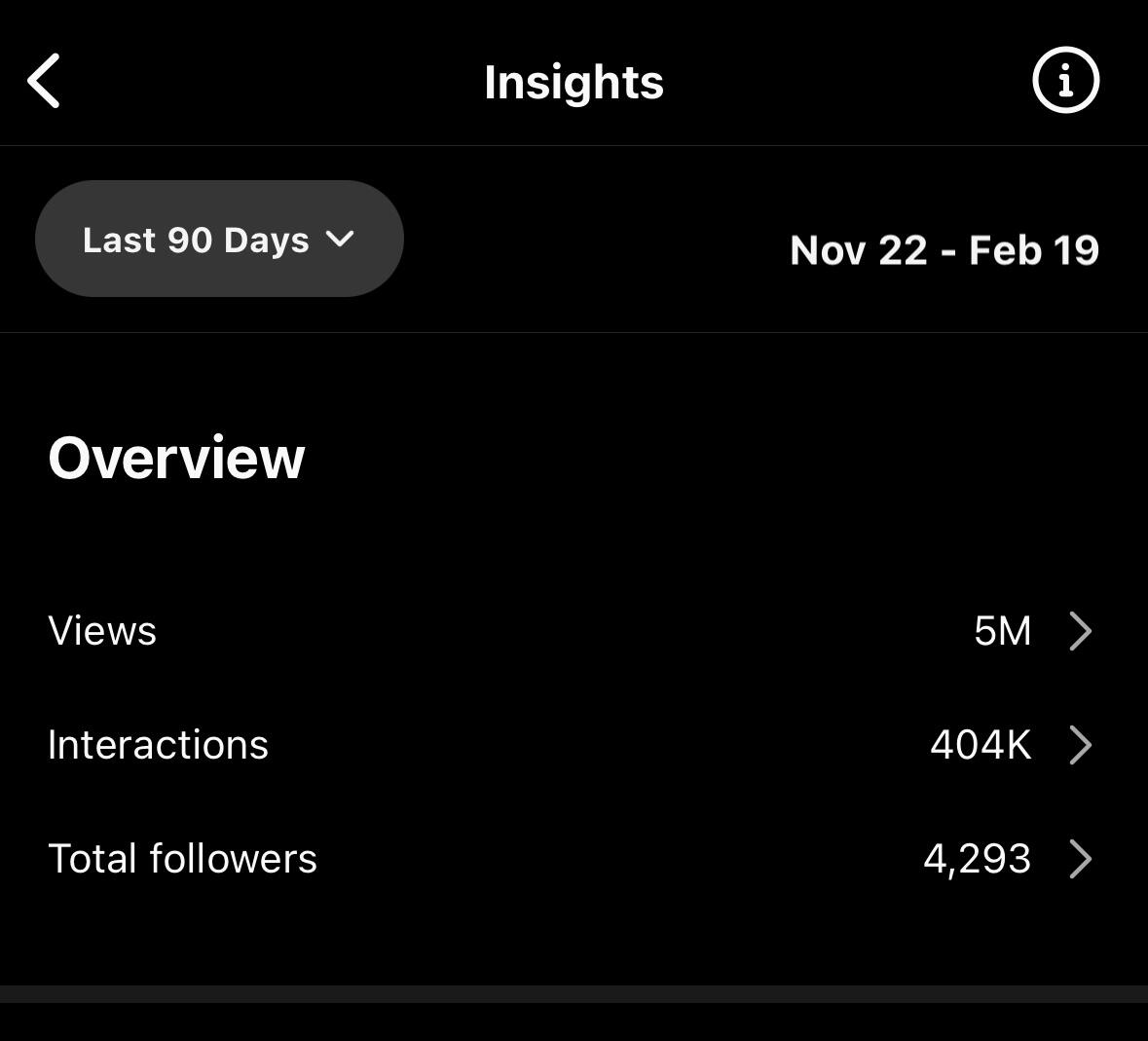Click the 404K interactions value
The image size is (1148, 1041).
point(980,745)
